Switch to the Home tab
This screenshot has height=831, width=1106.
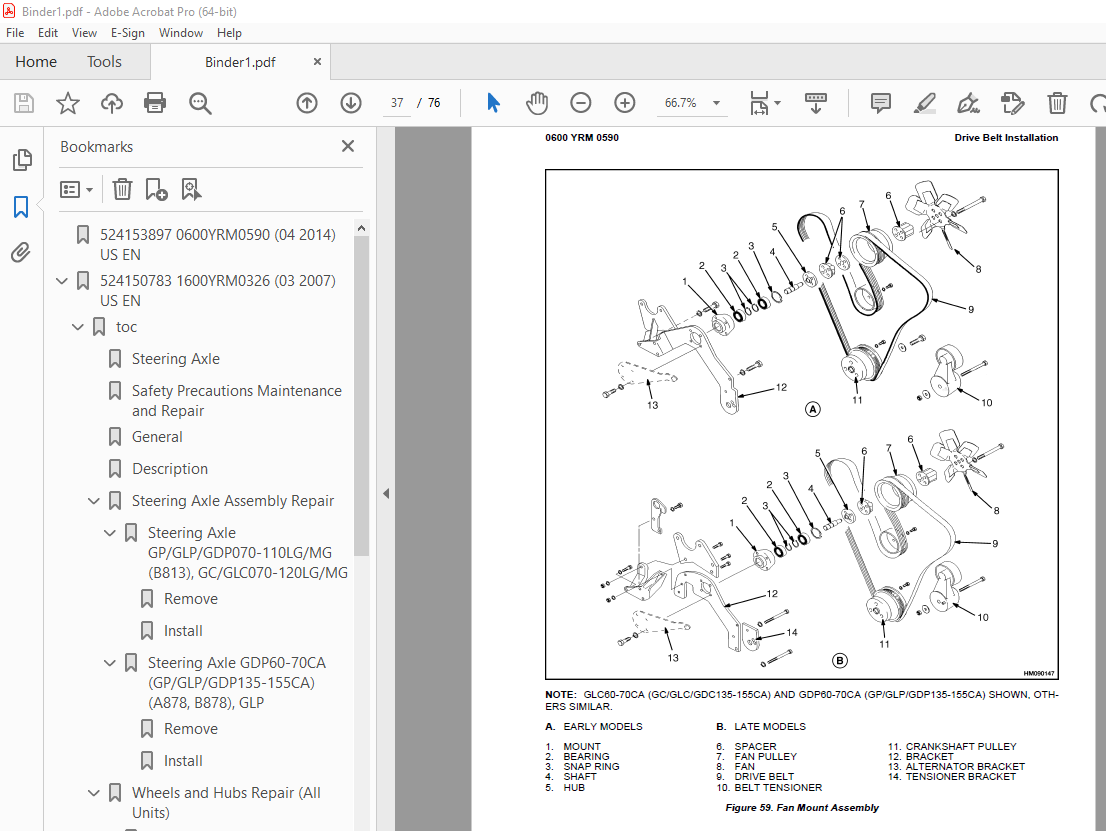(36, 61)
